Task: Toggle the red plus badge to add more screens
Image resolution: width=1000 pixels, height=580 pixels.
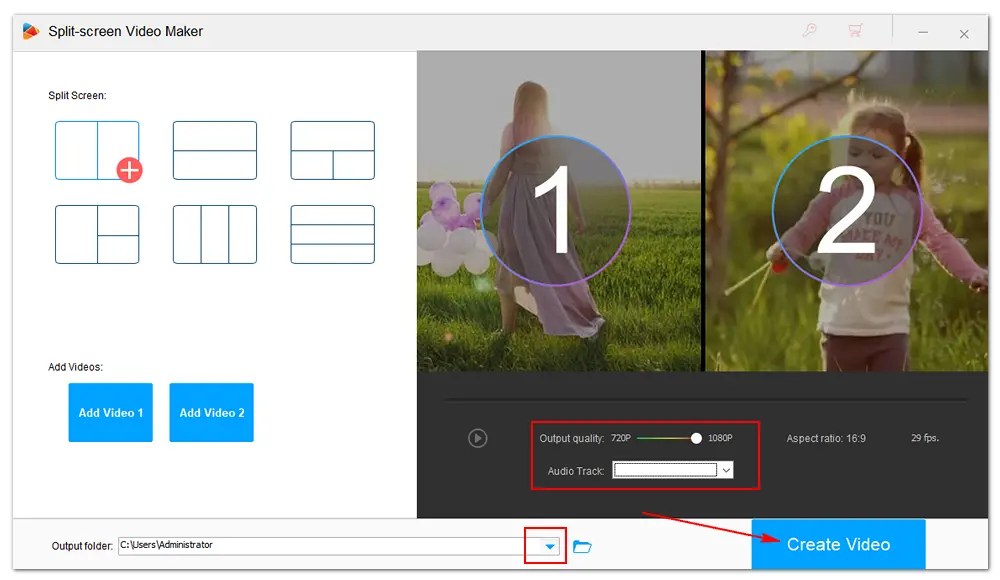Action: click(129, 170)
